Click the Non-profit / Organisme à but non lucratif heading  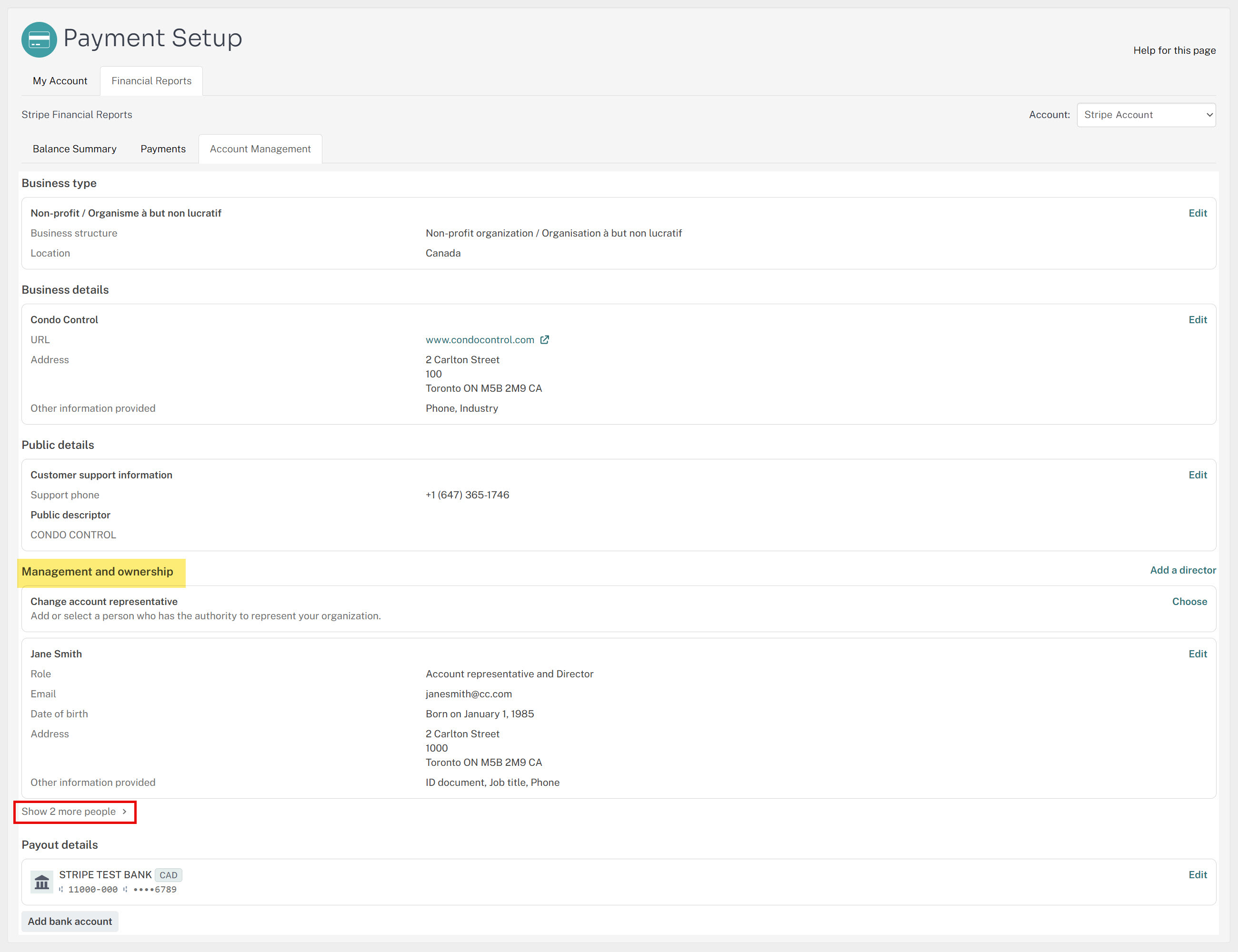coord(126,213)
